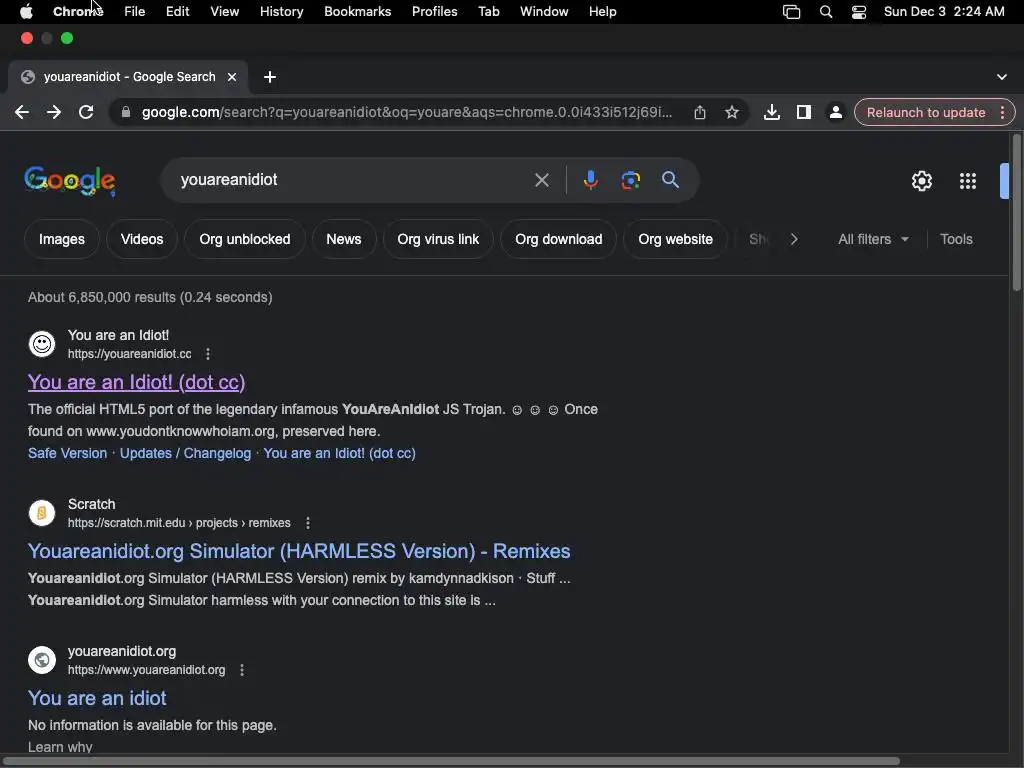Screen dimensions: 1024x768
Task: Select the Org website chip
Action: pyautogui.click(x=675, y=239)
